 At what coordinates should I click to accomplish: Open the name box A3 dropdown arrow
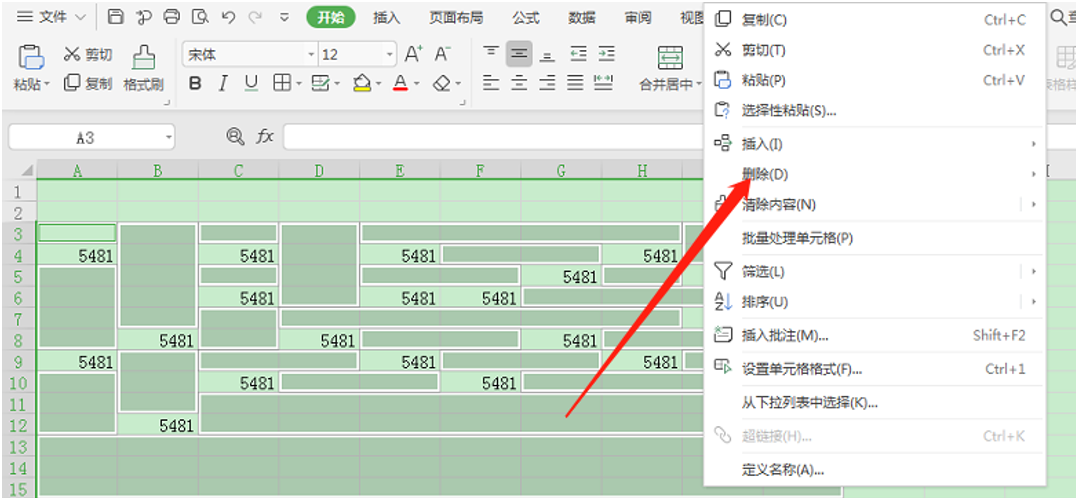(x=169, y=137)
